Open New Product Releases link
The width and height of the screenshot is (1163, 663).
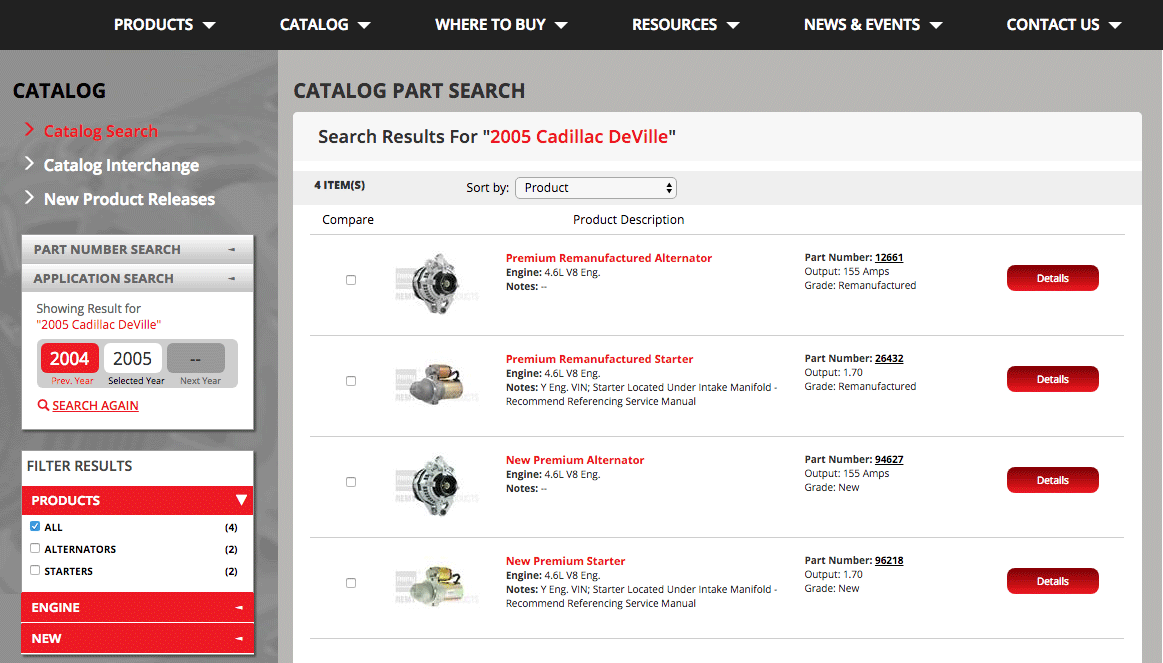tap(130, 199)
